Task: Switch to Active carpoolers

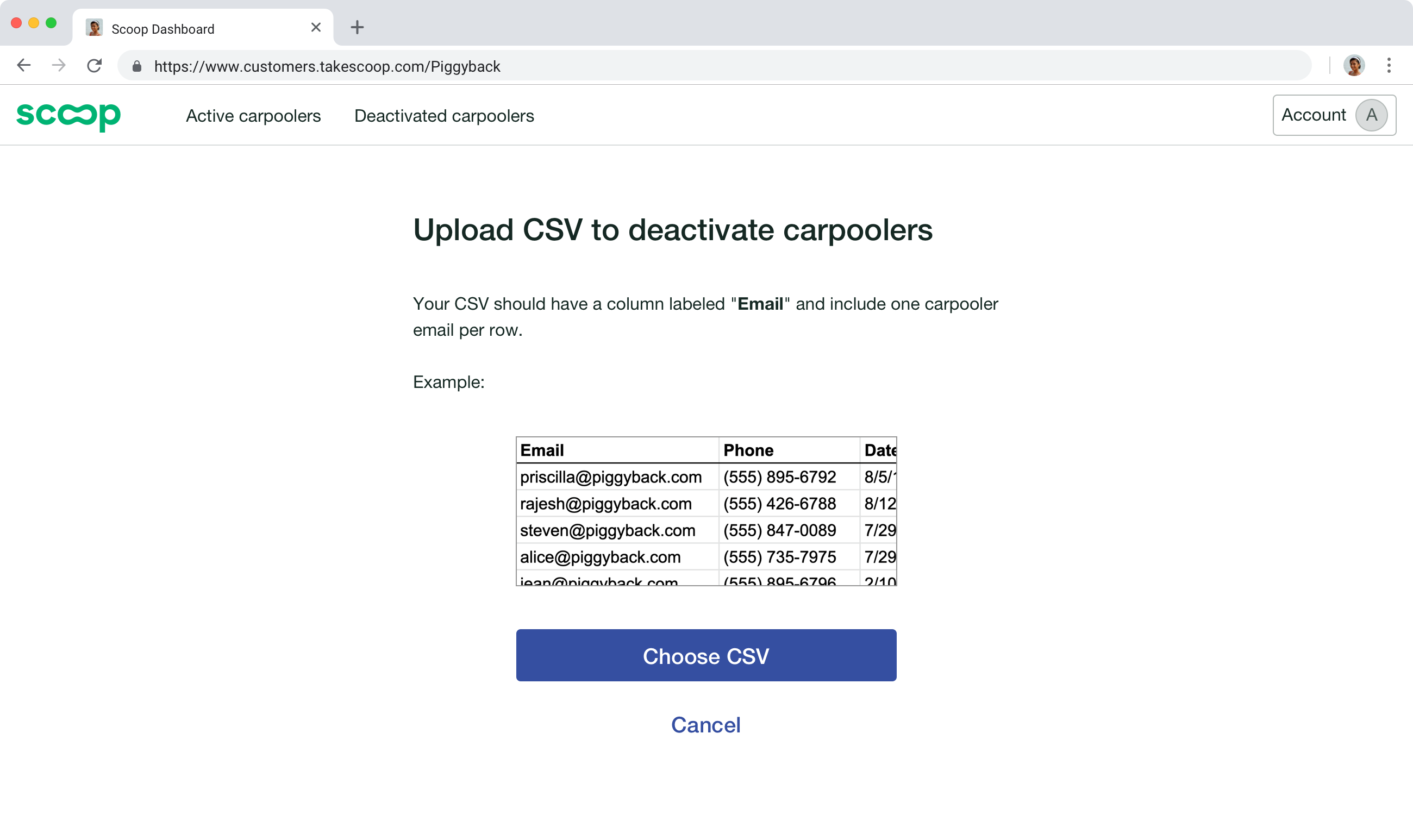Action: tap(253, 116)
